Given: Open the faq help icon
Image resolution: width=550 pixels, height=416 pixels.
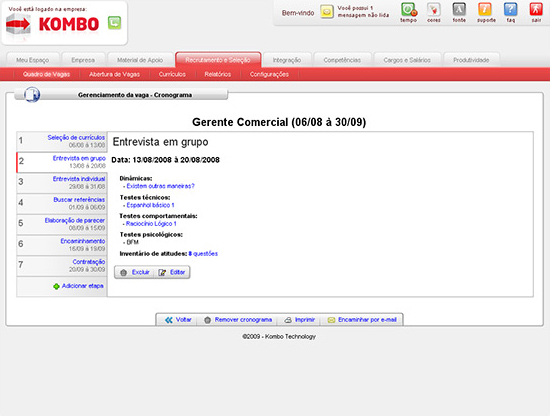Looking at the screenshot, I should (510, 9).
